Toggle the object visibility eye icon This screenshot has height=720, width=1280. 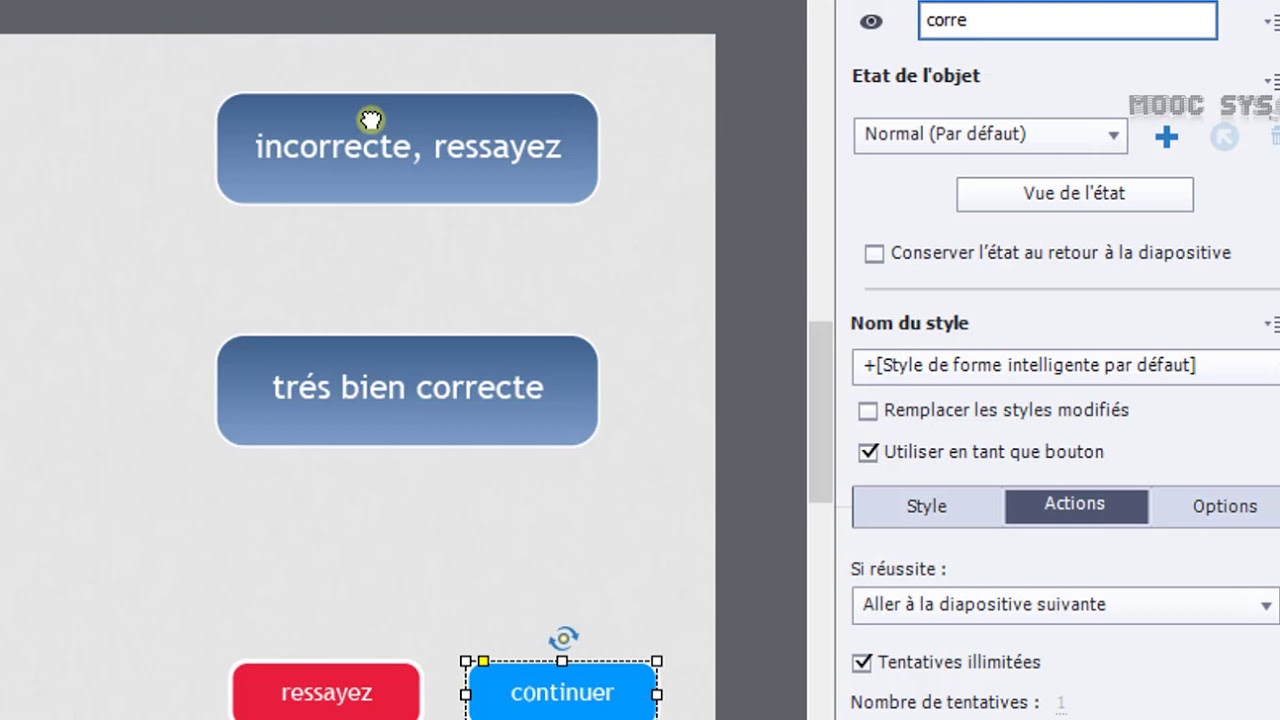click(871, 21)
